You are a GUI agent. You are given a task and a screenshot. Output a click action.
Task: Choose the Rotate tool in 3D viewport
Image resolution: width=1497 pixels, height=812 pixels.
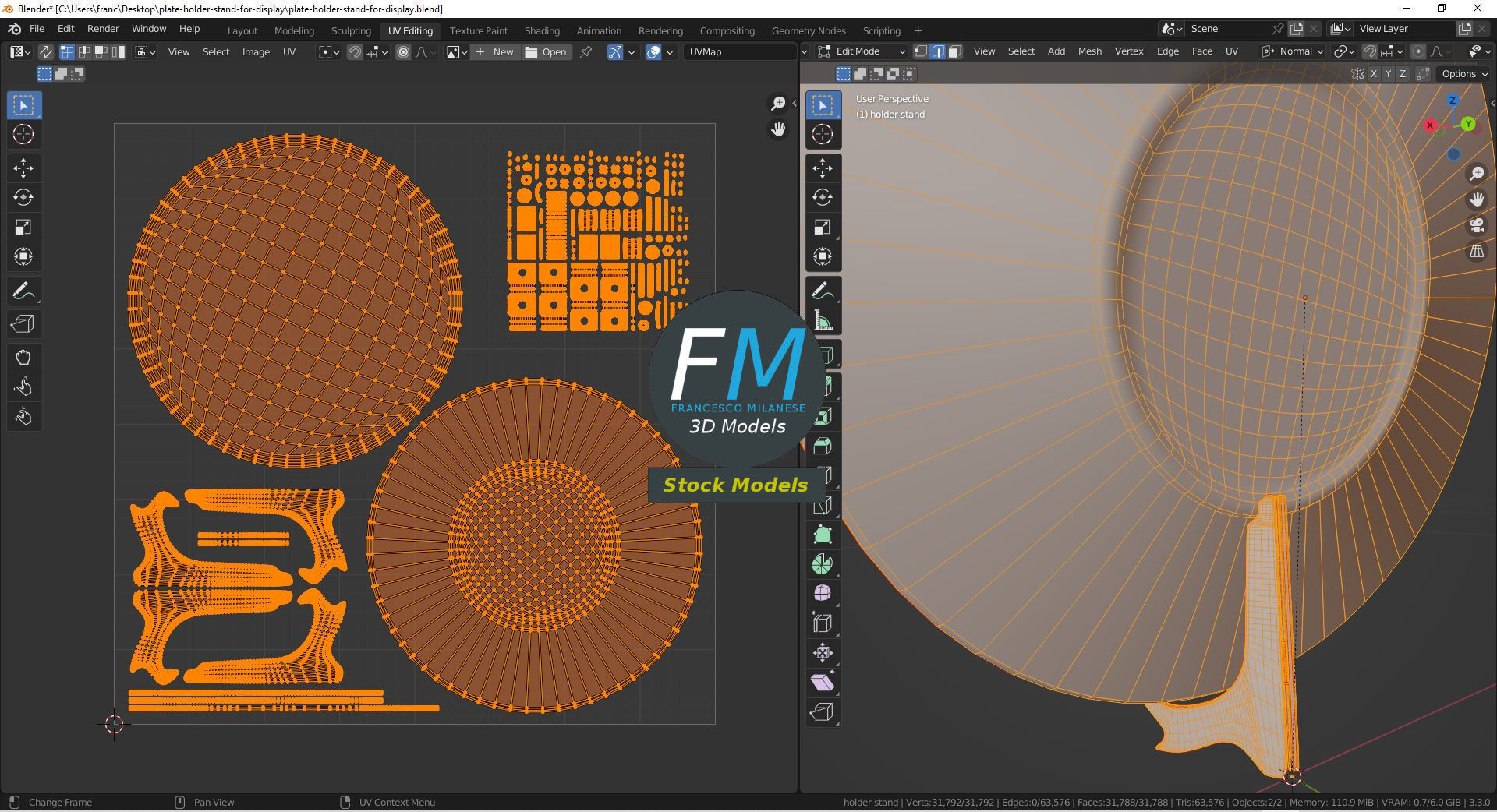[823, 197]
